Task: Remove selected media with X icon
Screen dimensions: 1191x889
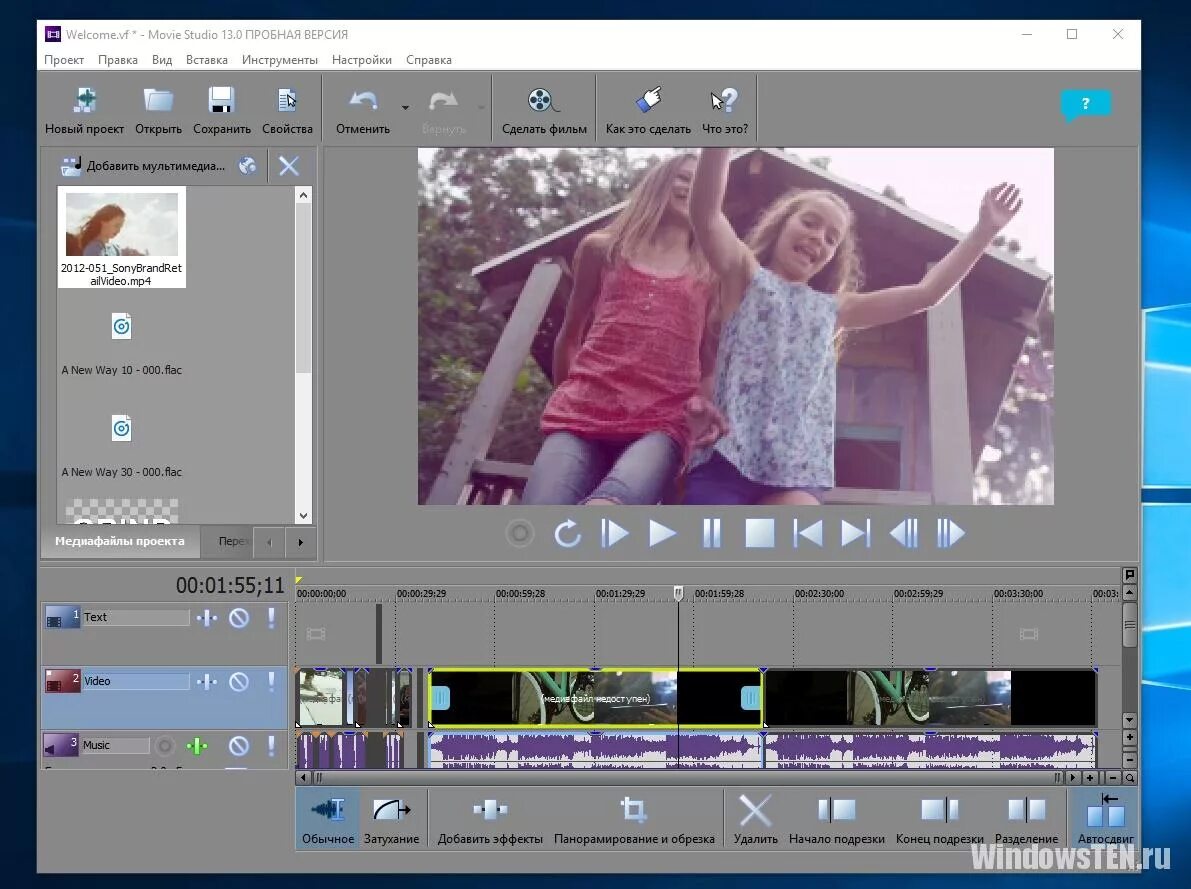Action: [x=289, y=166]
